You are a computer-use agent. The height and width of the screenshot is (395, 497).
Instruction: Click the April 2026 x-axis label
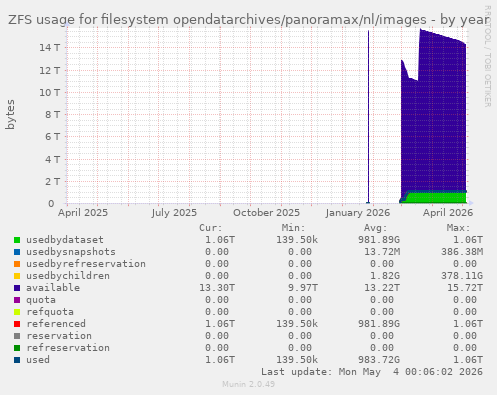point(448,213)
